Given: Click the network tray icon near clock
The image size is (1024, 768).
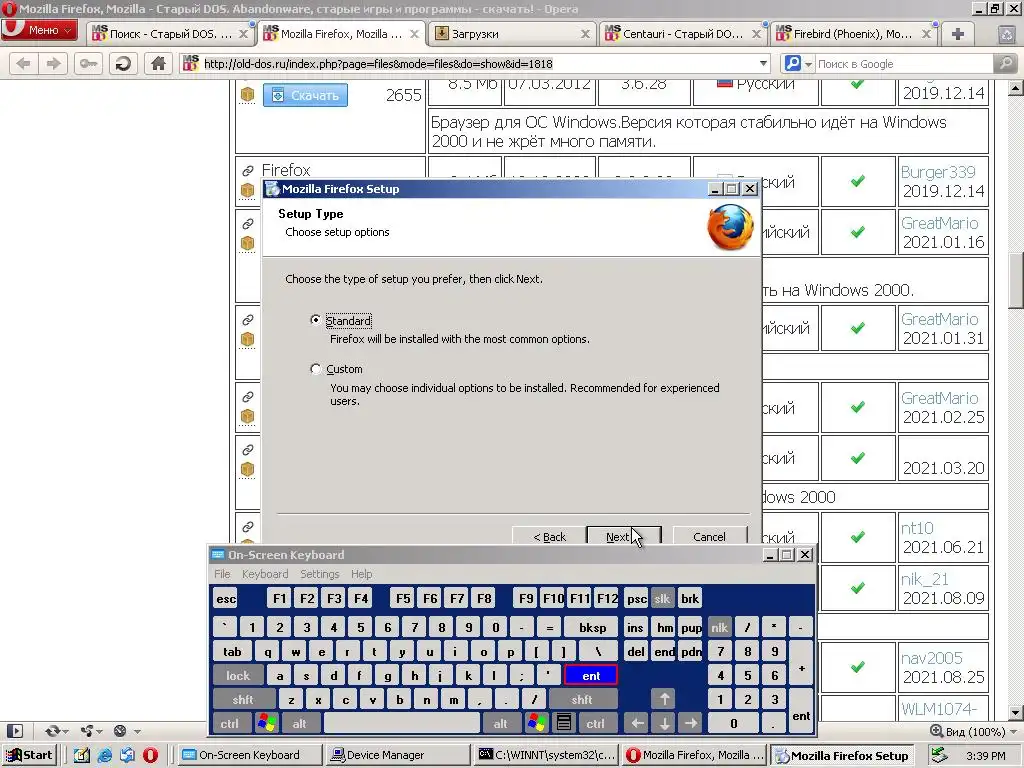Looking at the screenshot, I should tap(938, 755).
